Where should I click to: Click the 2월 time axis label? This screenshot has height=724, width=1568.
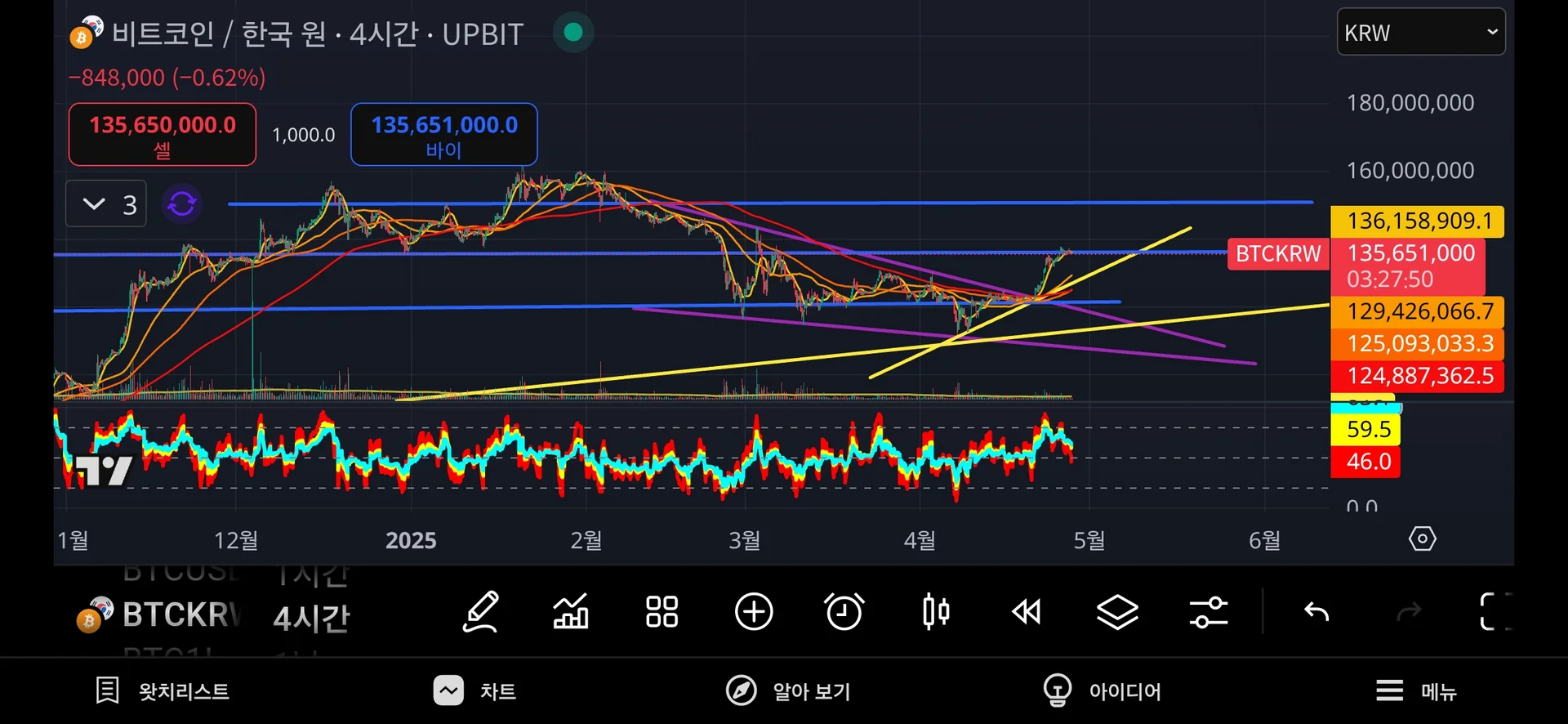[x=586, y=540]
